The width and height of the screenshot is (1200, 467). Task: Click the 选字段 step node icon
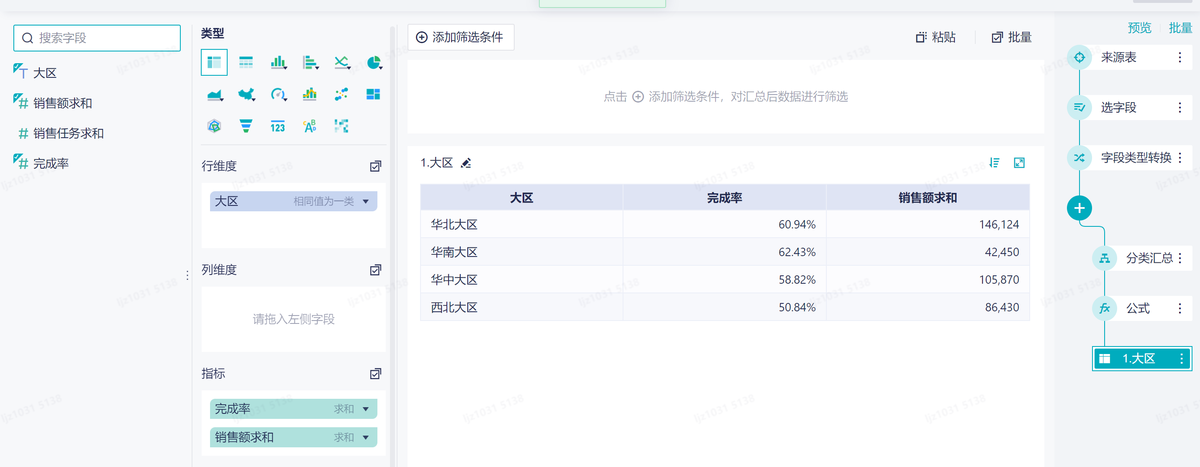coord(1079,107)
